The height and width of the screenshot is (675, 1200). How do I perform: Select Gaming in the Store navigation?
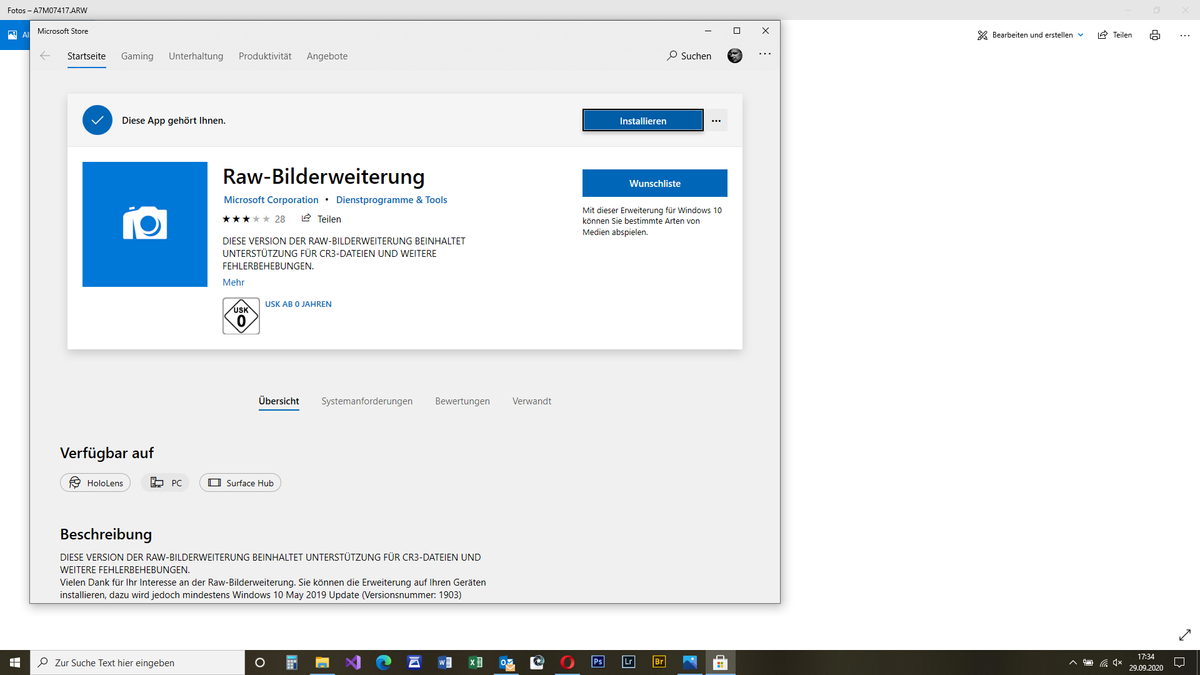(x=137, y=56)
